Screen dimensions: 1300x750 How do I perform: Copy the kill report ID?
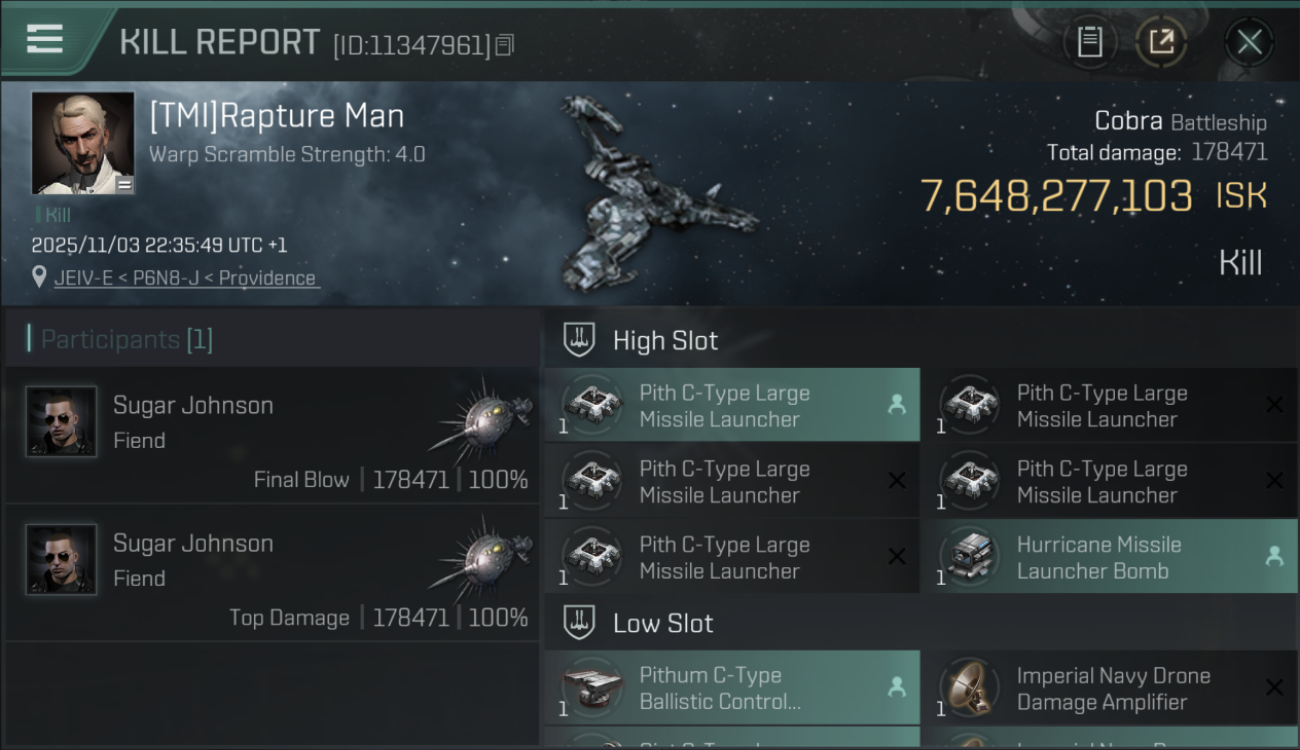(x=505, y=44)
